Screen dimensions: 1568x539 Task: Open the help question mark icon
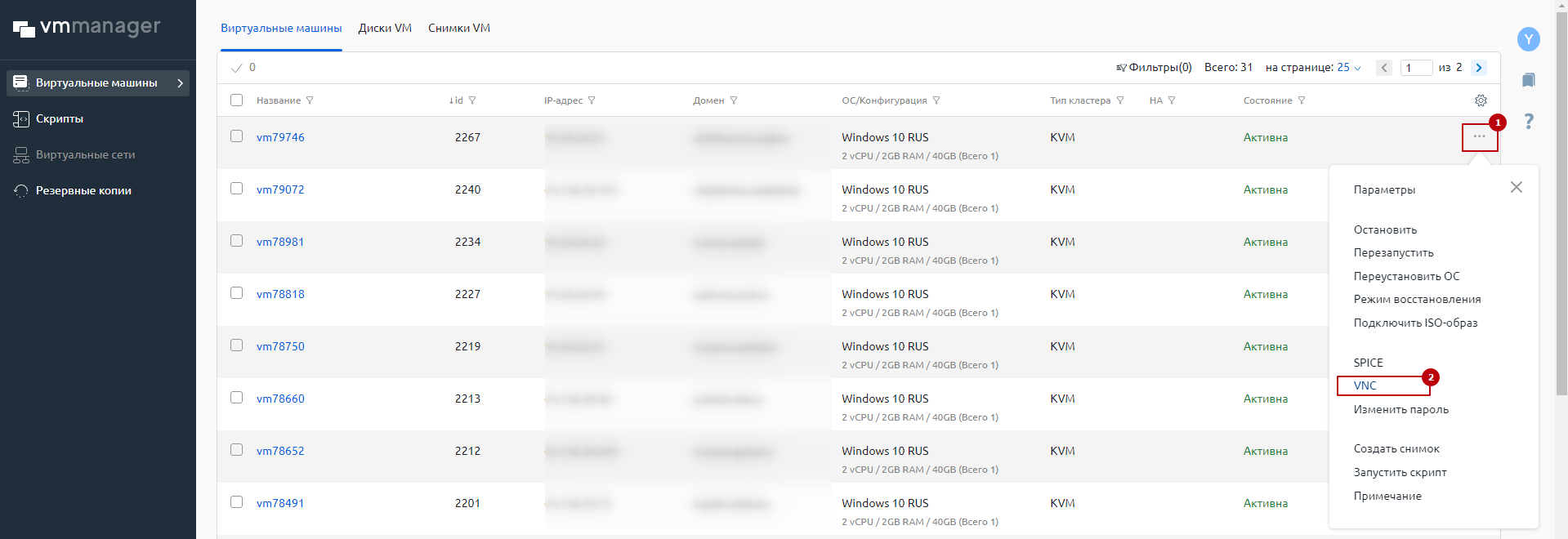coord(1528,122)
